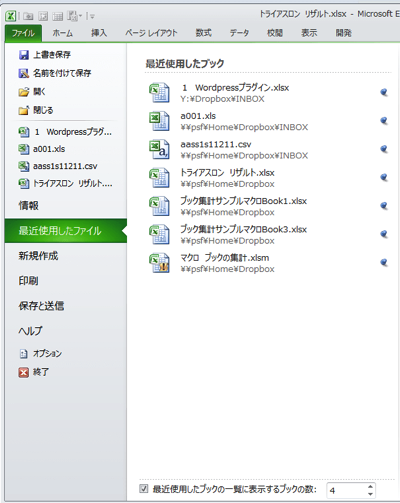Open sidebar recent file aass1s11211.csv
This screenshot has width=400, height=503.
click(x=58, y=166)
